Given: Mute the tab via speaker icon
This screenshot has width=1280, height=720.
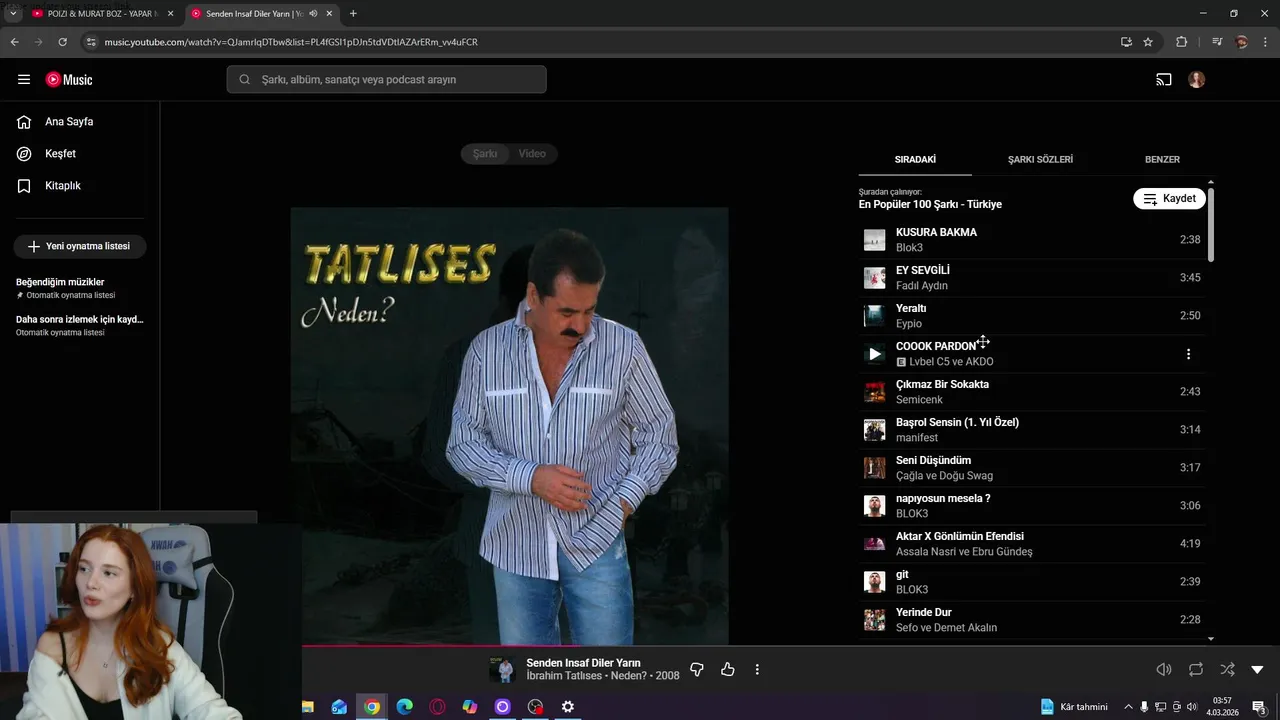Looking at the screenshot, I should pyautogui.click(x=313, y=14).
